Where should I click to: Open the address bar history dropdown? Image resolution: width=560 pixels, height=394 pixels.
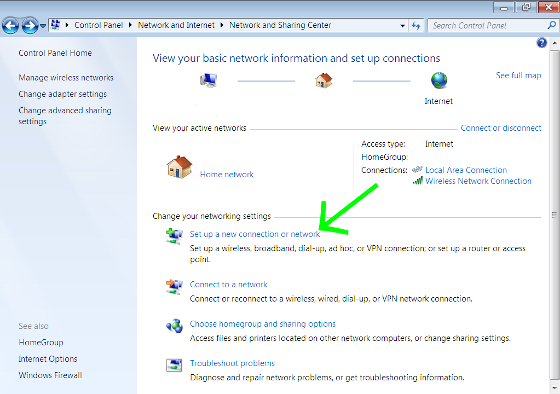(x=402, y=26)
